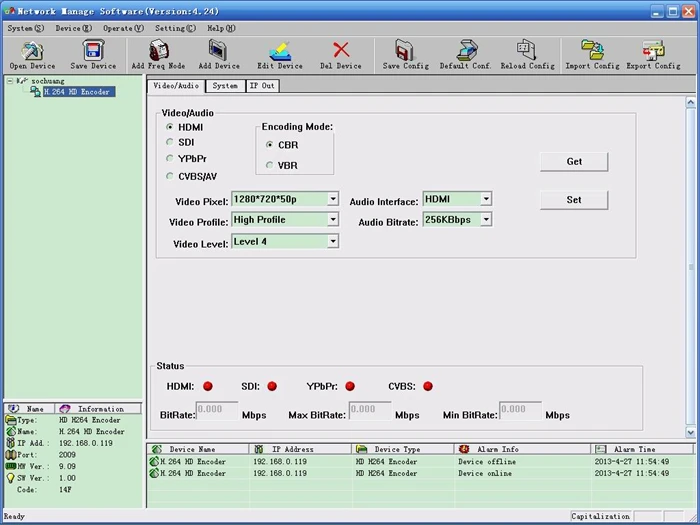Click the Edit Device toolbar icon

coord(279,51)
